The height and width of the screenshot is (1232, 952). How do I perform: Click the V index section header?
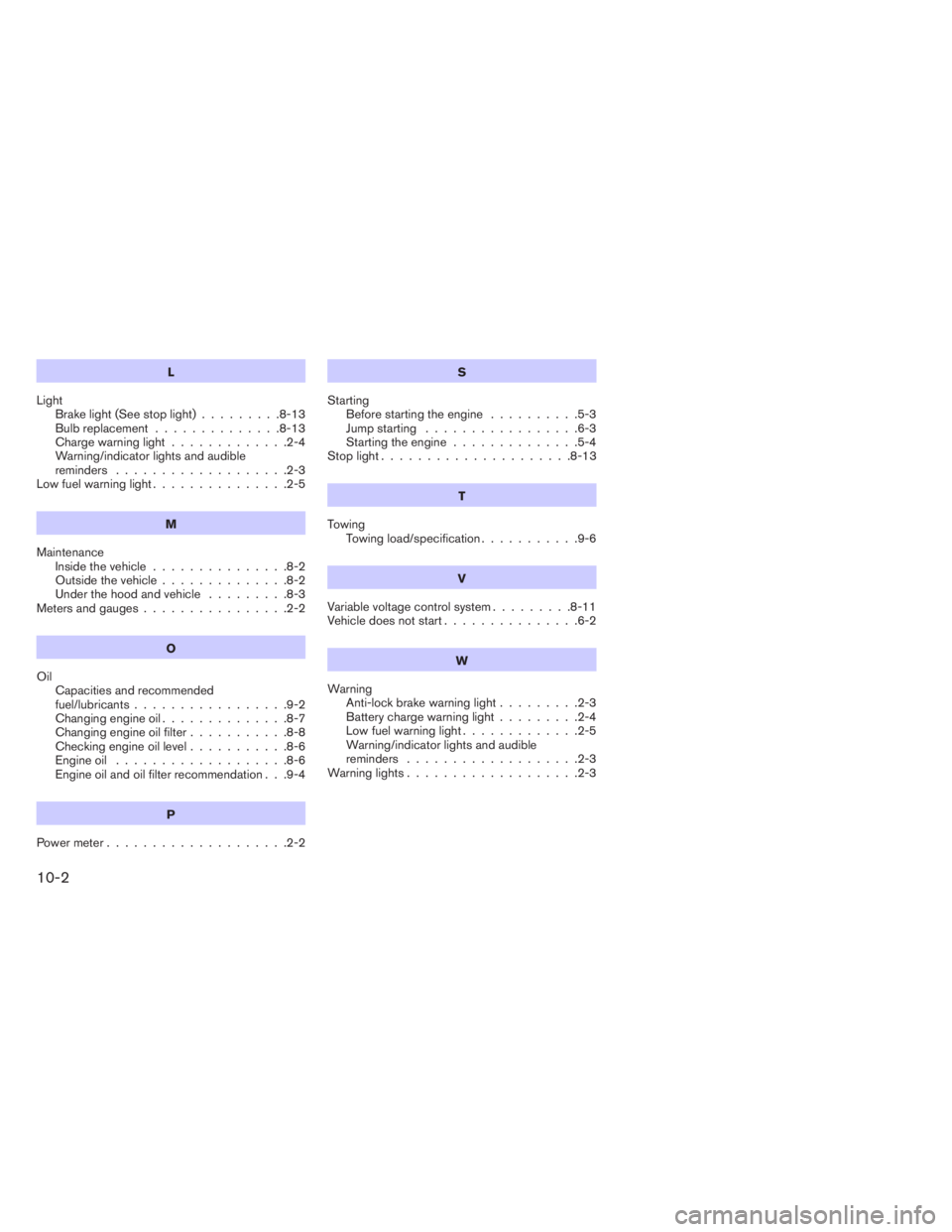pyautogui.click(x=461, y=577)
